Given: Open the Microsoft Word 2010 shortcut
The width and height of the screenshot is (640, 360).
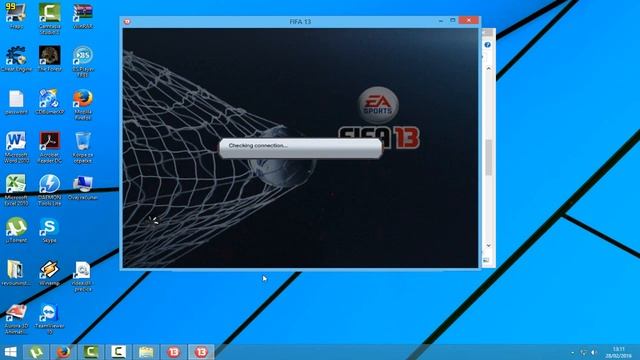Looking at the screenshot, I should pos(16,147).
